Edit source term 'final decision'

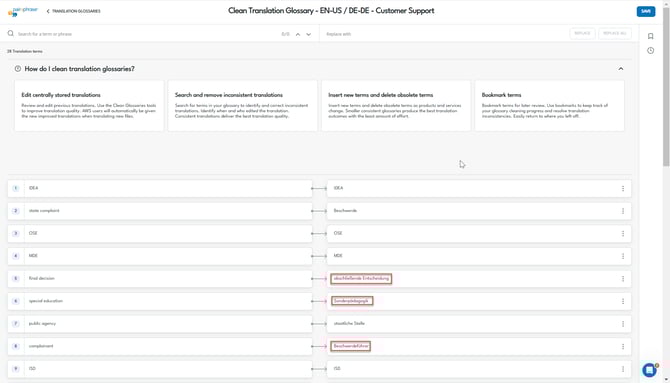41,278
